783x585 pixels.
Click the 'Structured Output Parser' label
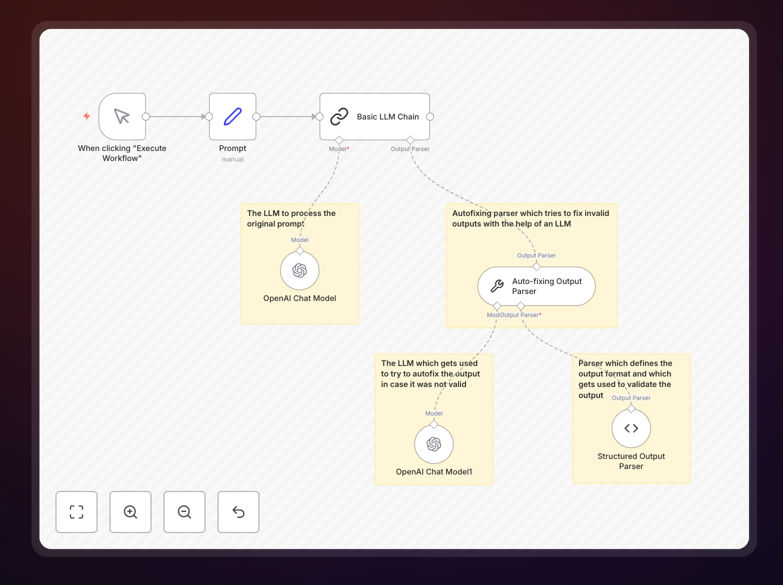(631, 461)
